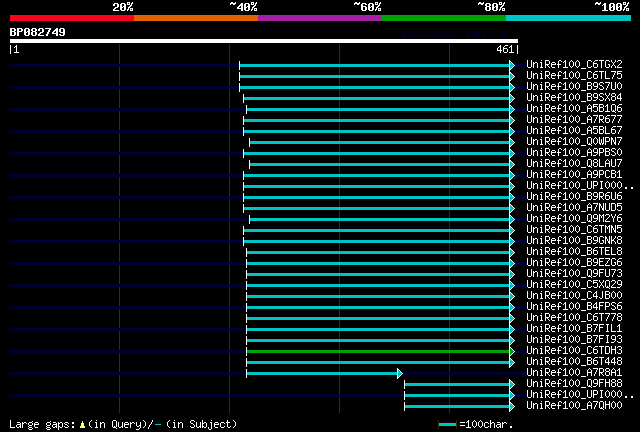The image size is (640, 432).
Task: Open hit UniRef100_A5B1Q6 label
Action: coord(574,108)
